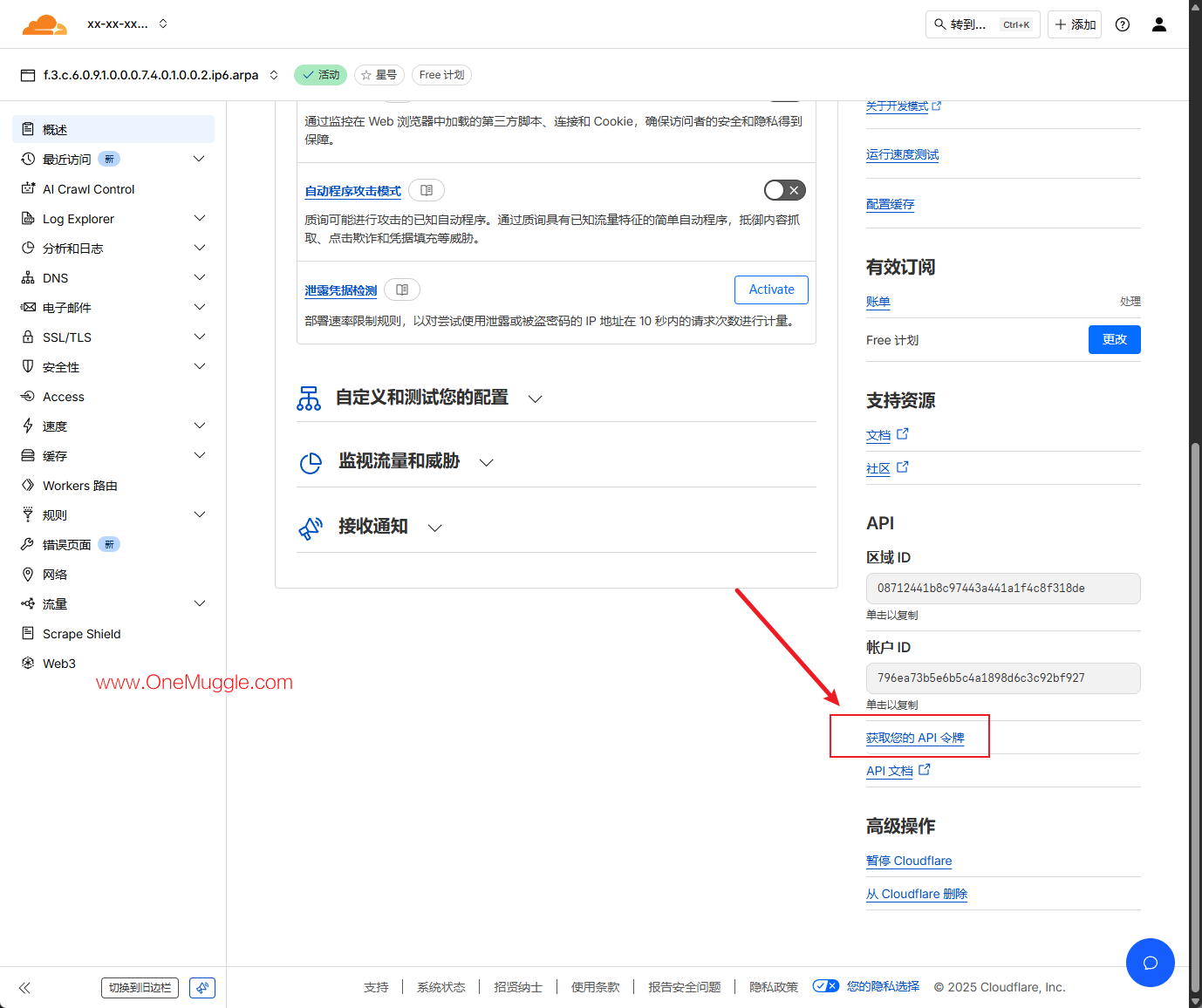Click the 速度 lightning bolt icon
Viewport: 1202px width, 1008px height.
[28, 426]
